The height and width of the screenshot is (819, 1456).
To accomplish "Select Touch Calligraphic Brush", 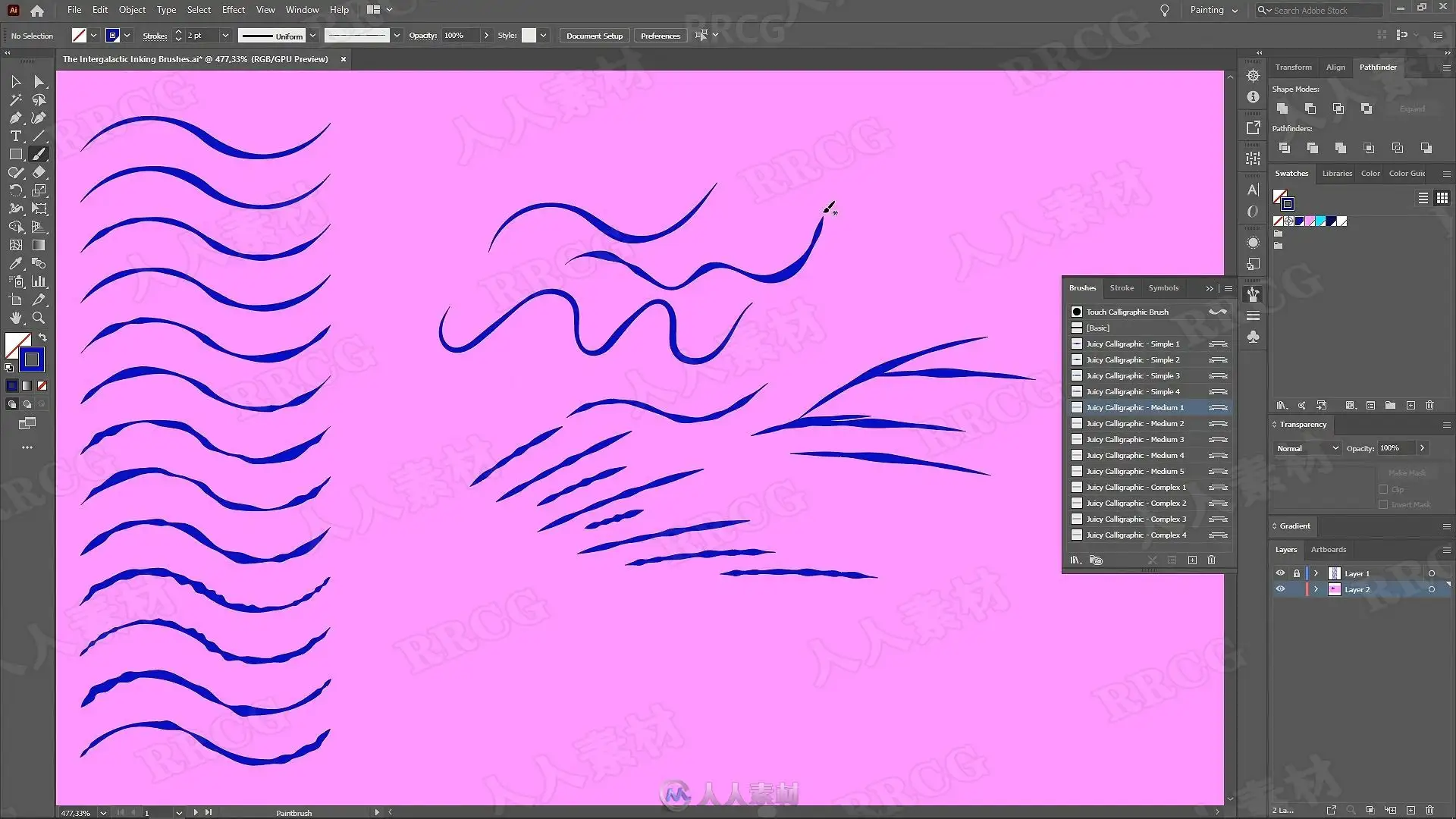I will pos(1149,312).
